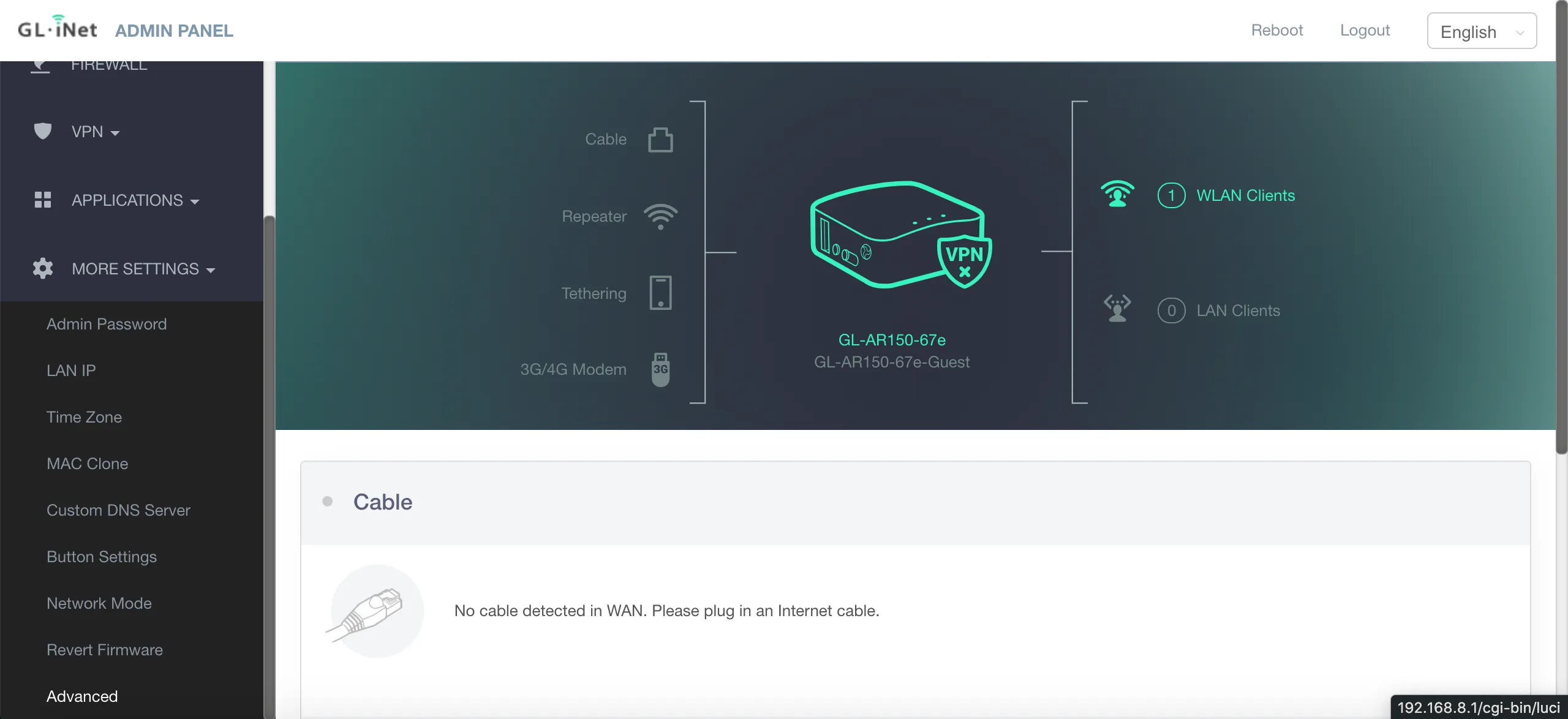The height and width of the screenshot is (719, 1568).
Task: Click the VPN shield icon in sidebar
Action: [42, 131]
